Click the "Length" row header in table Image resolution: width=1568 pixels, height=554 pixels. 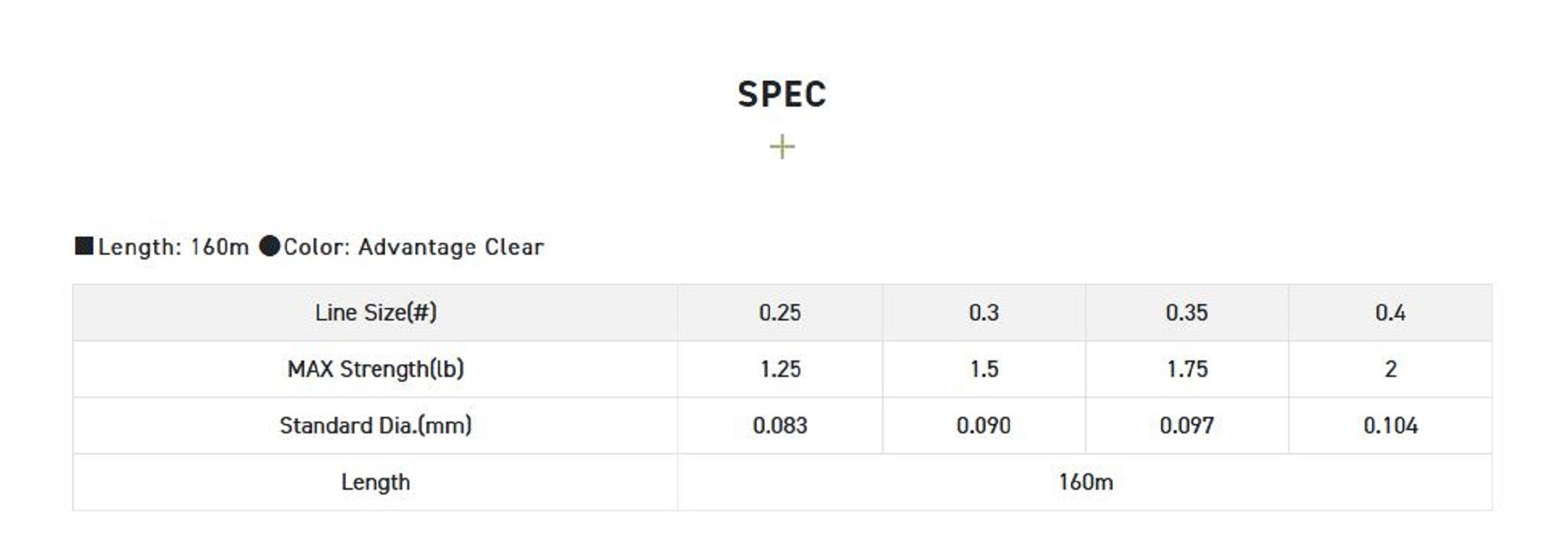tap(376, 482)
